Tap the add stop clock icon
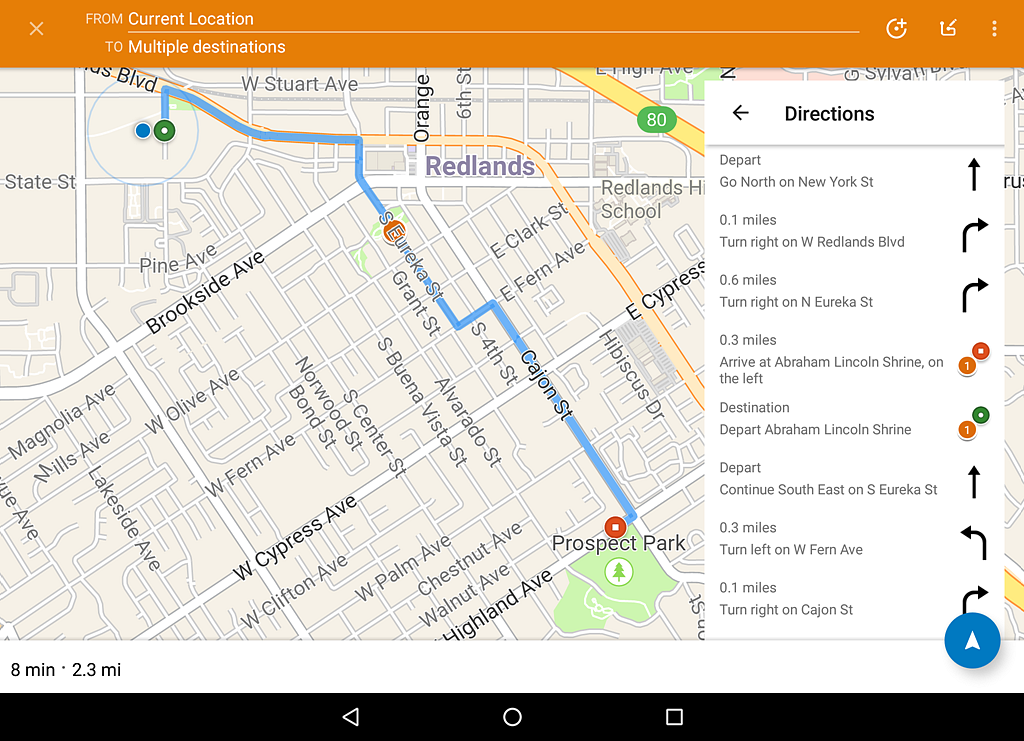Image resolution: width=1024 pixels, height=741 pixels. pos(897,29)
